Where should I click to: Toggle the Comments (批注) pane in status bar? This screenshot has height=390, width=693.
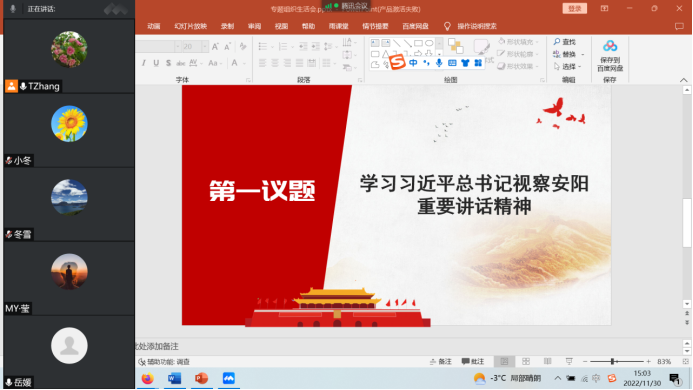click(473, 361)
